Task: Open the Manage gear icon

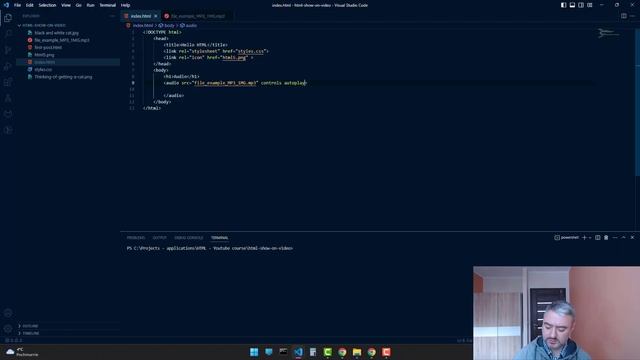Action: pos(8,329)
